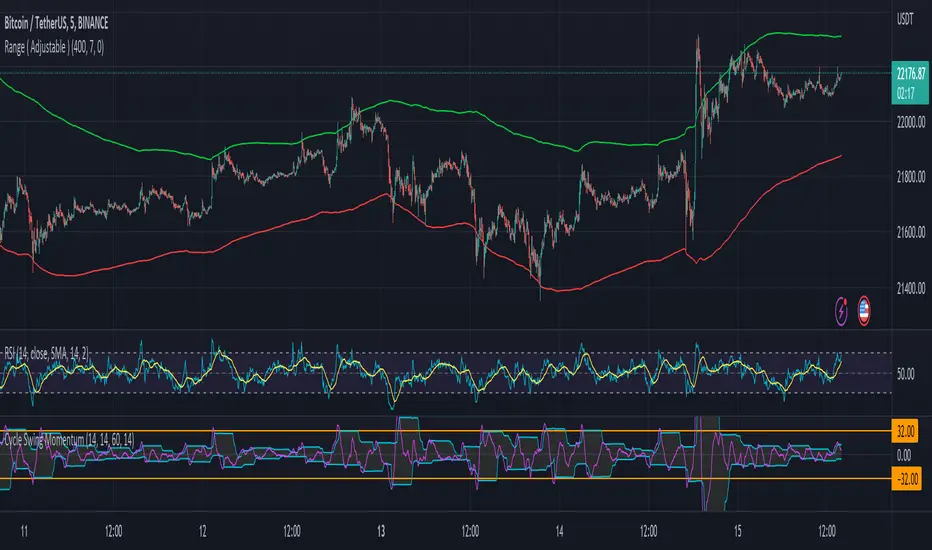The image size is (932, 550).
Task: Click the 21400.00 price axis label
Action: tap(911, 288)
